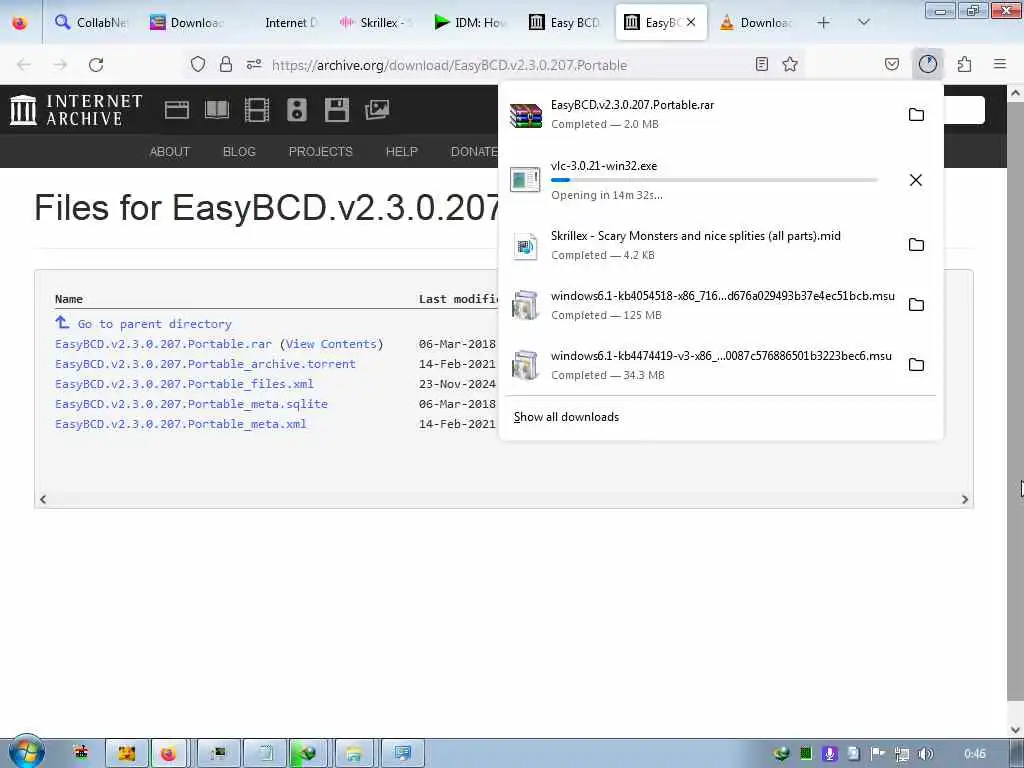
Task: Open the Texts book icon
Action: (217, 110)
